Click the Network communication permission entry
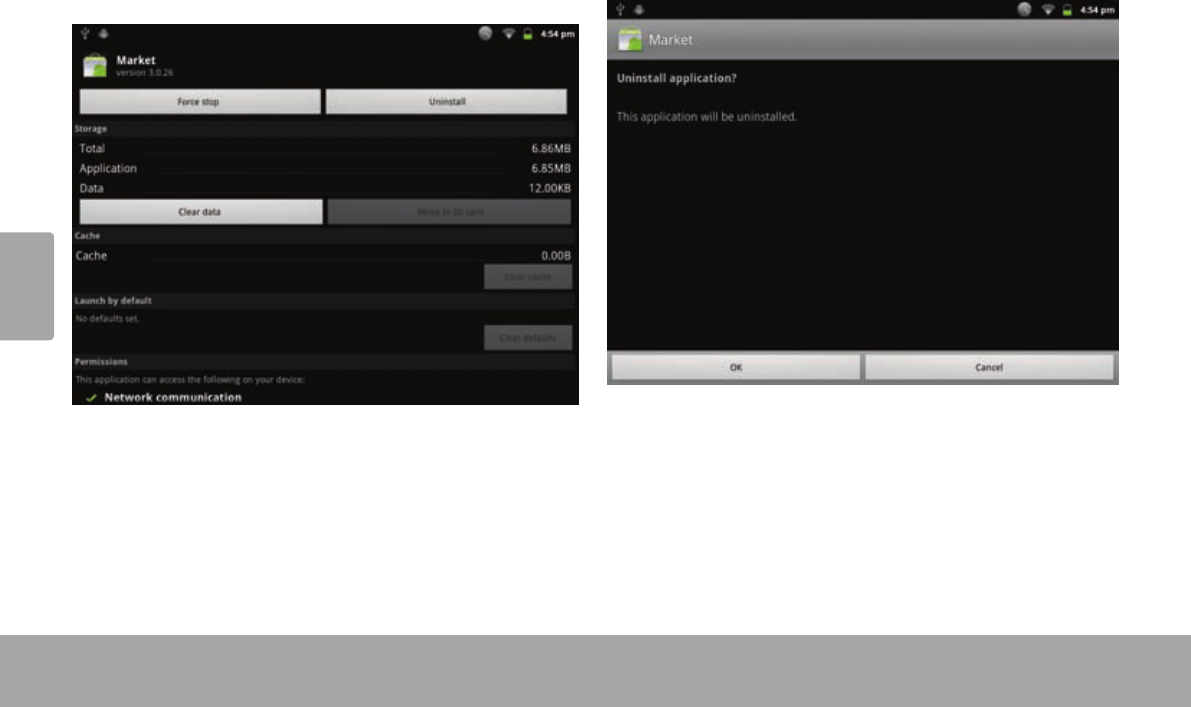 tap(172, 397)
